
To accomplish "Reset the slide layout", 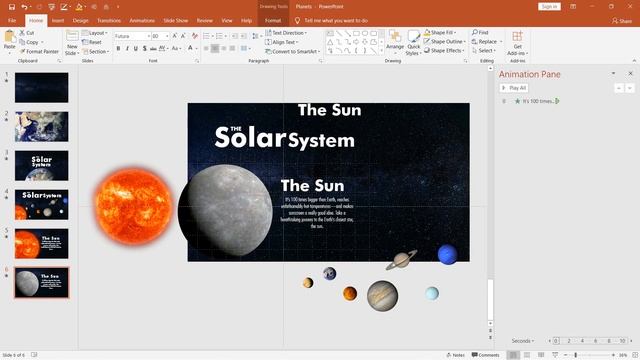I will pos(92,42).
